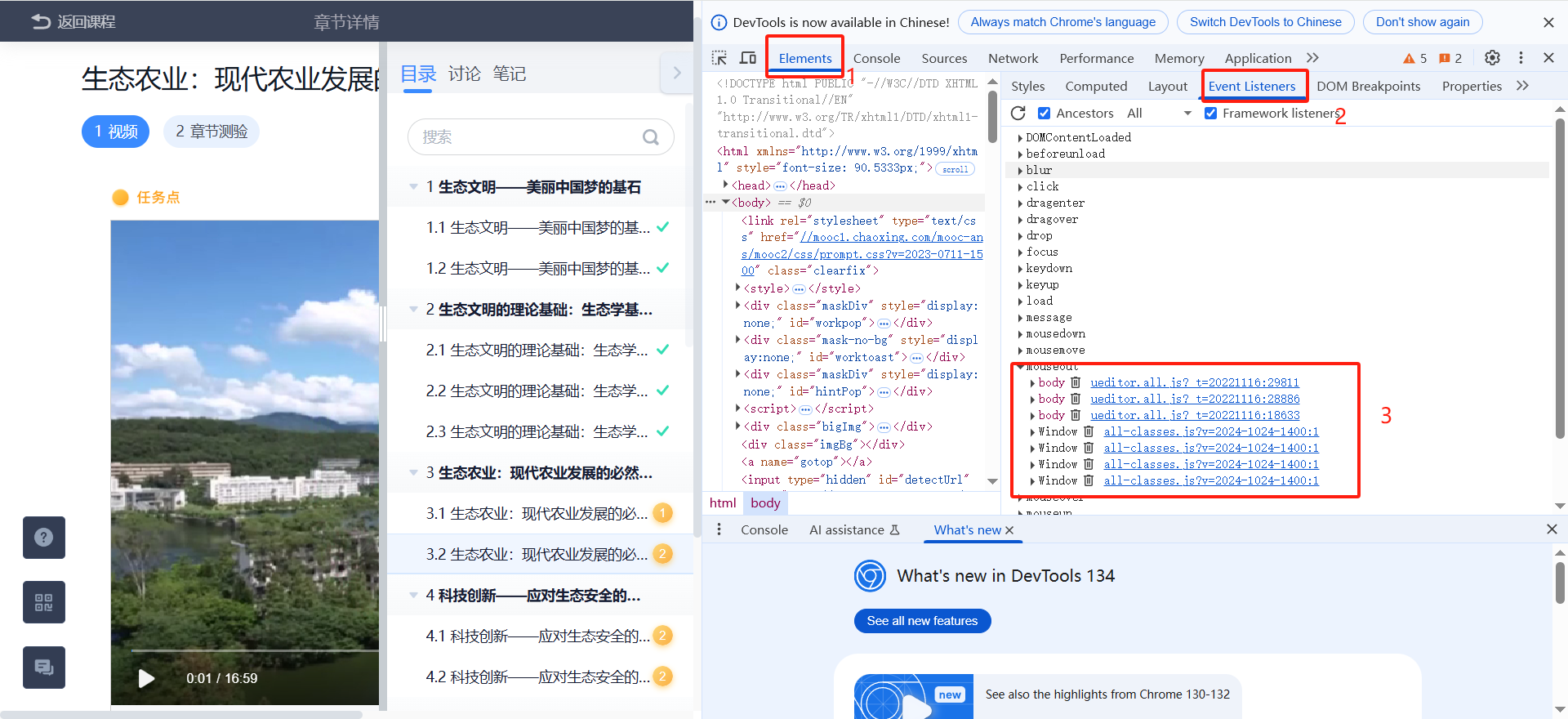Click the catalog 搜索 search field
The image size is (1568, 719).
[x=541, y=137]
